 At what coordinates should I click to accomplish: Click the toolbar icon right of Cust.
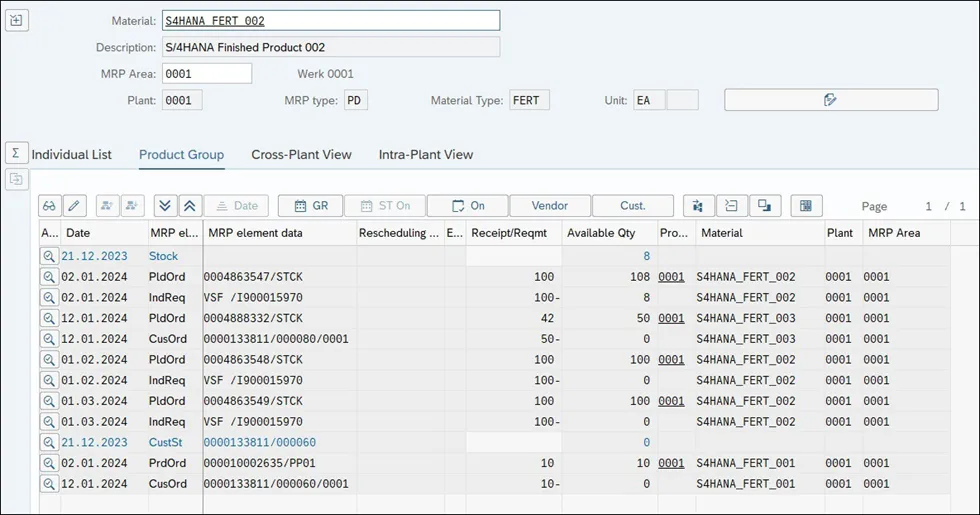[x=698, y=206]
